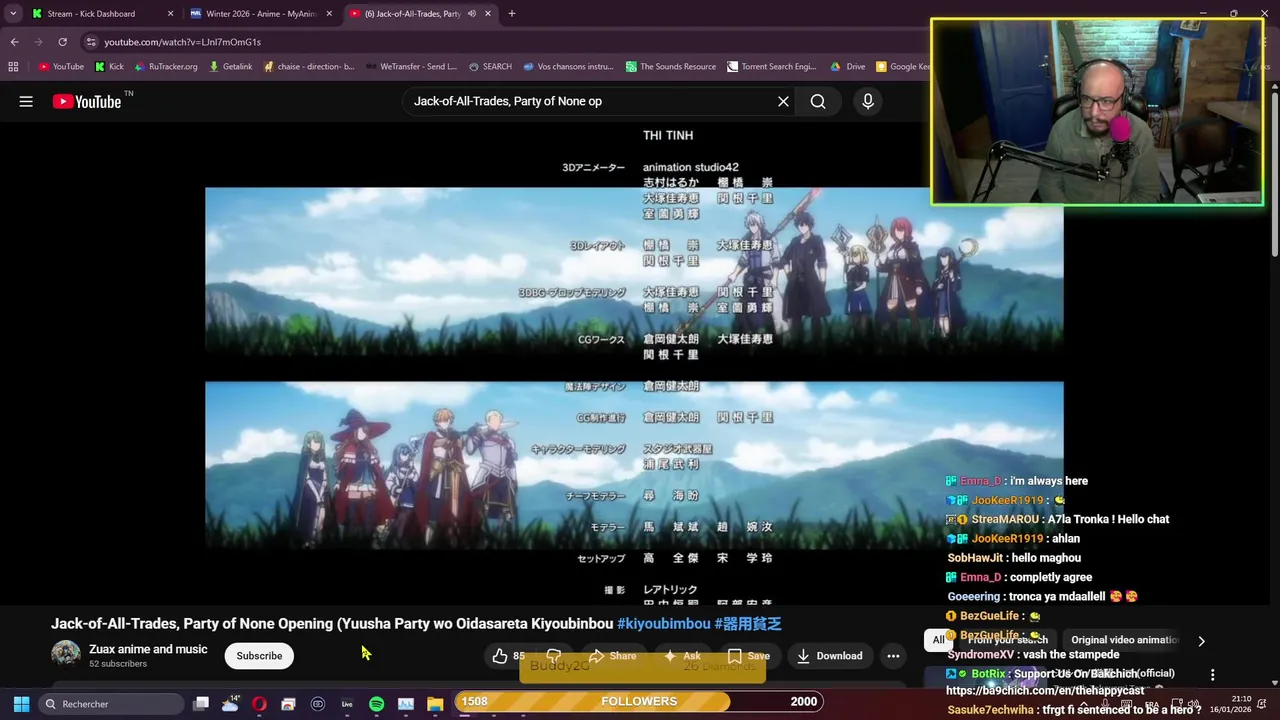Open the tab search dropdown arrow
Viewport: 1280px width, 720px height.
coord(12,13)
